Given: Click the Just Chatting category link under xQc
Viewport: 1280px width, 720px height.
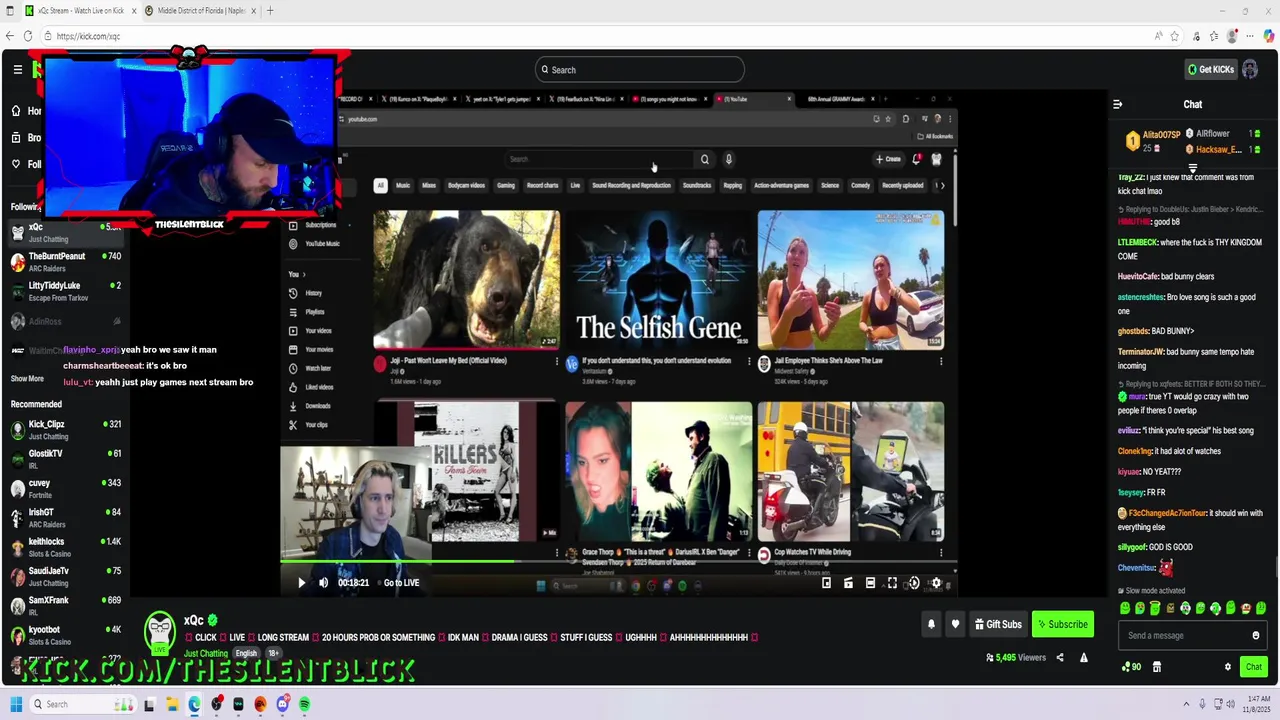Looking at the screenshot, I should pos(206,653).
